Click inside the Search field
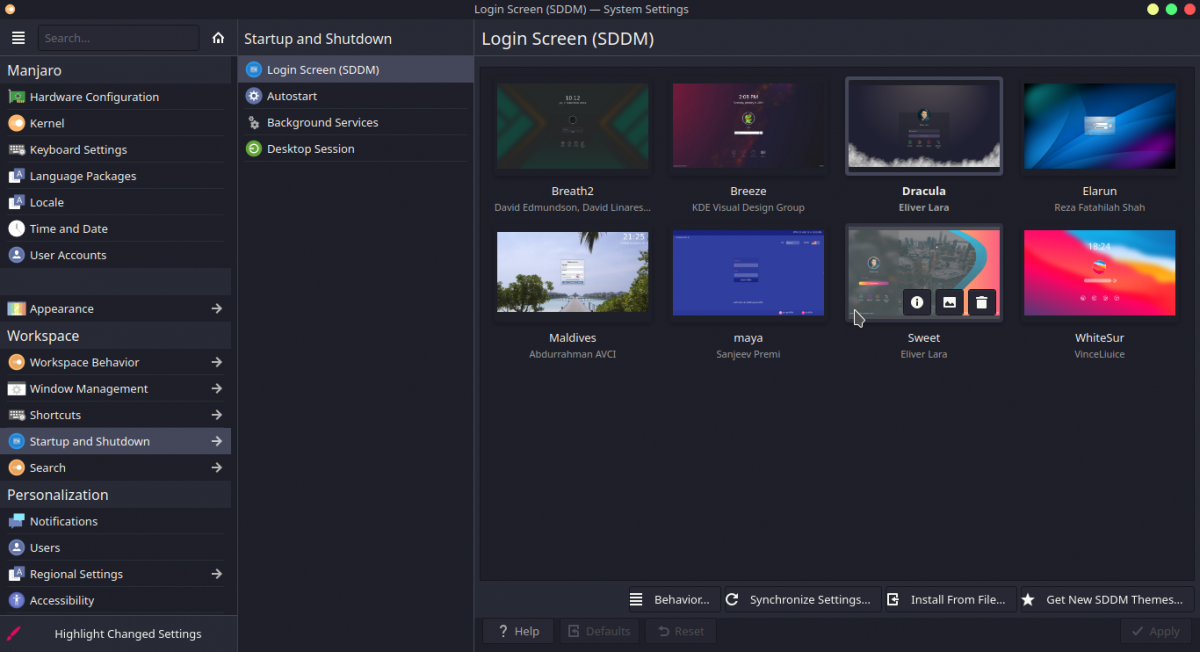 click(x=118, y=37)
